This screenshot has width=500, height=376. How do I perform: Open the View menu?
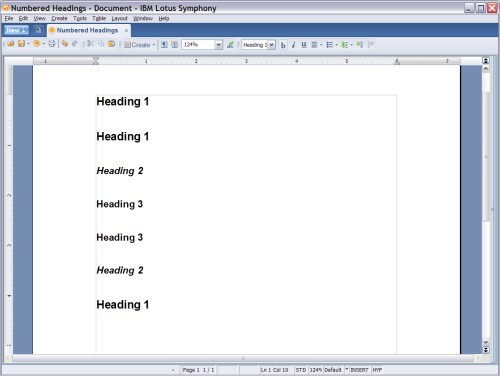pos(39,18)
